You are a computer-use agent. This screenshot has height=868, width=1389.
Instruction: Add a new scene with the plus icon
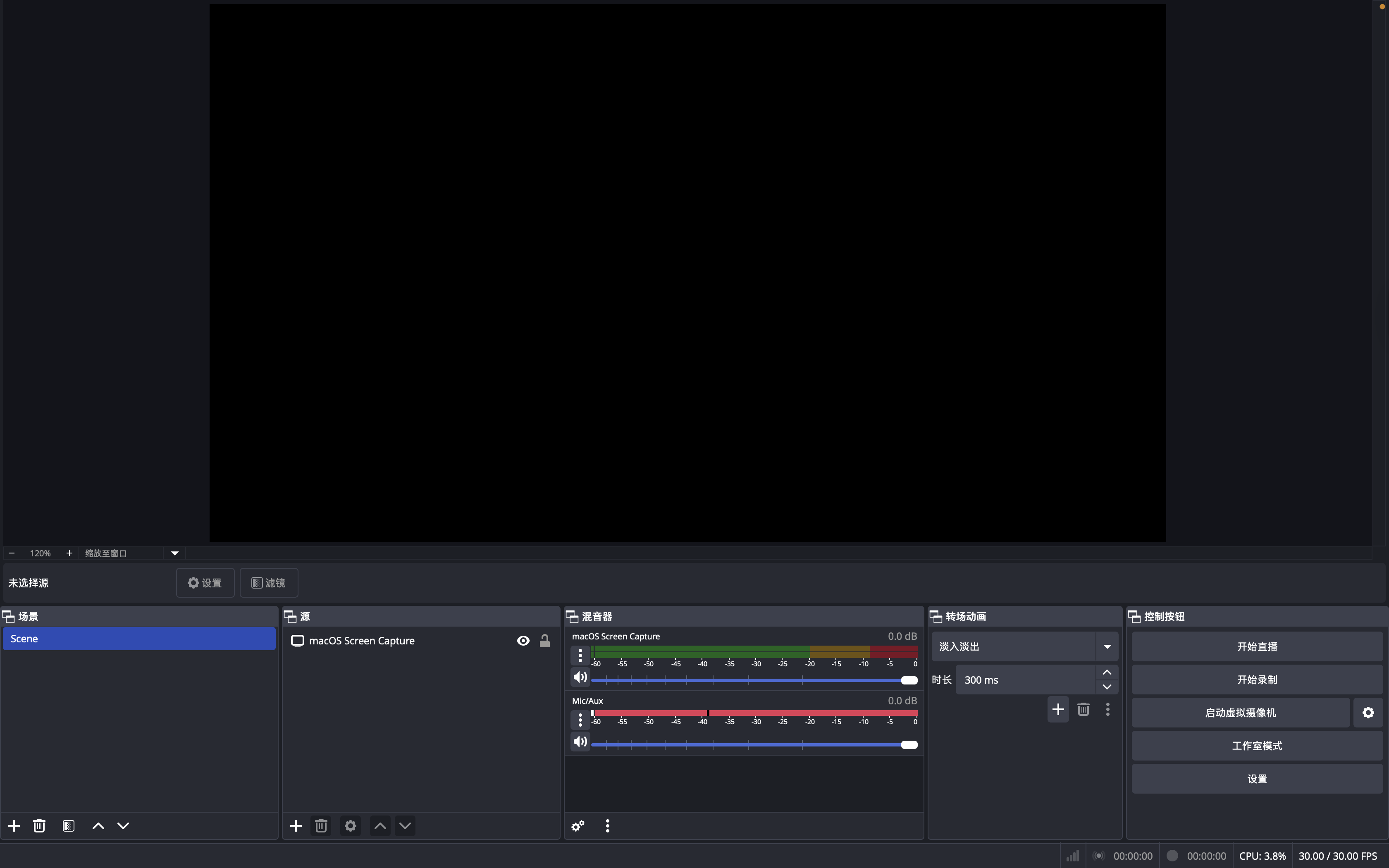click(x=14, y=825)
